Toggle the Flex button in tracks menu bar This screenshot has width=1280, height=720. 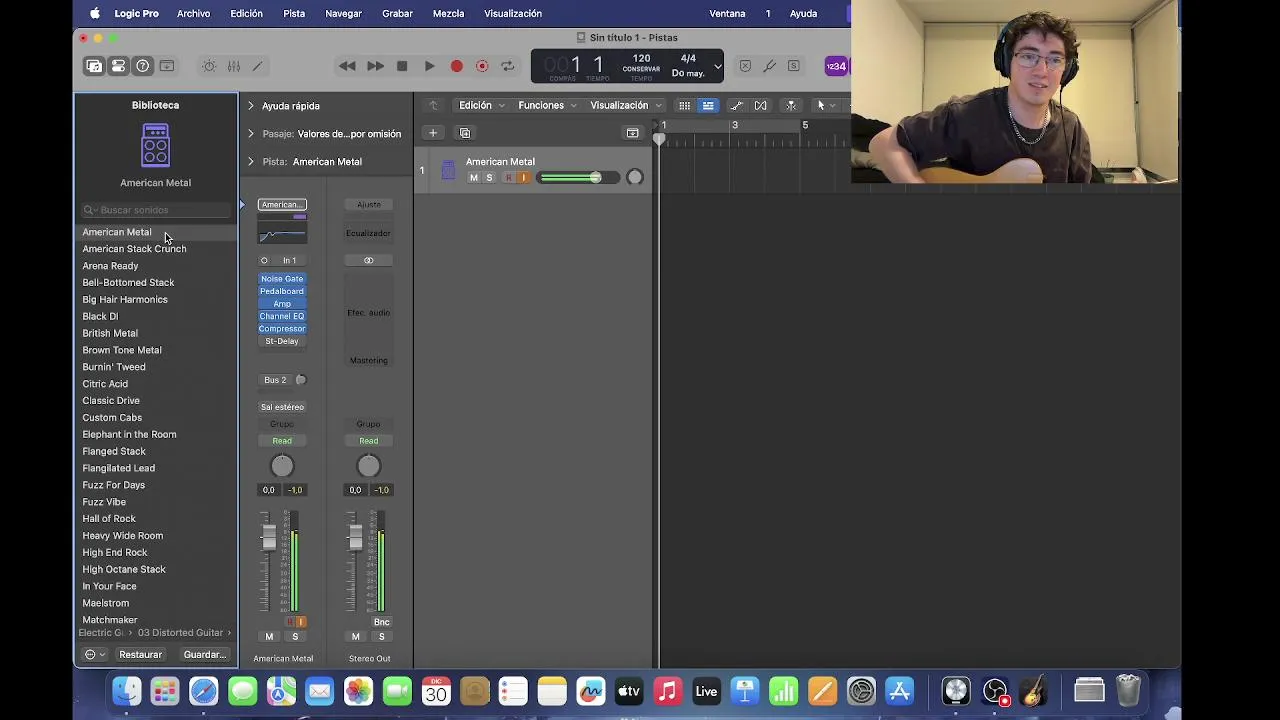(761, 105)
